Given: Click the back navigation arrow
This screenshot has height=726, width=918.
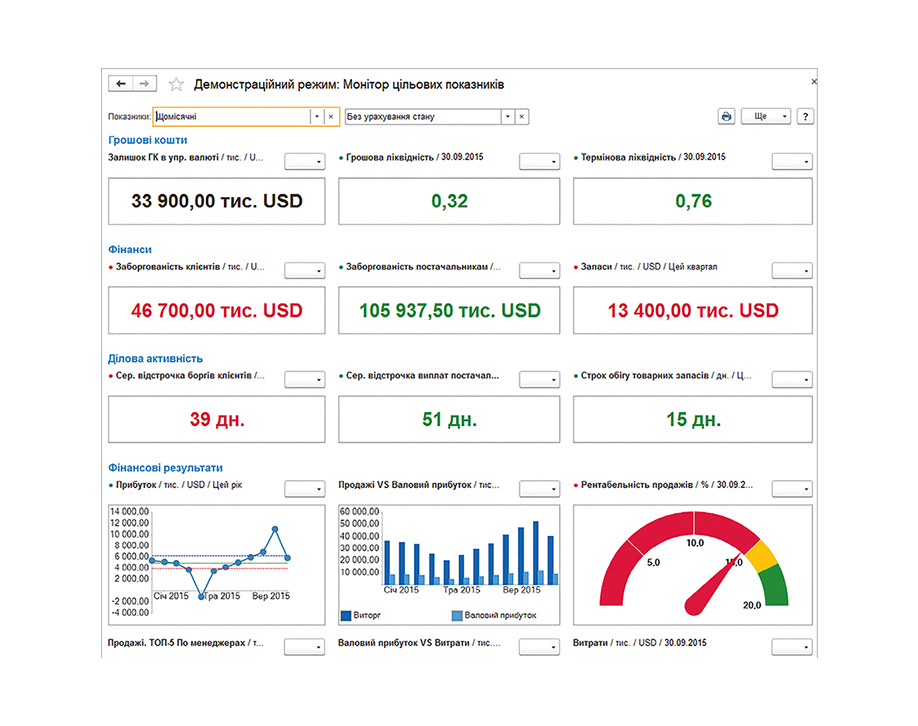Looking at the screenshot, I should coord(122,84).
